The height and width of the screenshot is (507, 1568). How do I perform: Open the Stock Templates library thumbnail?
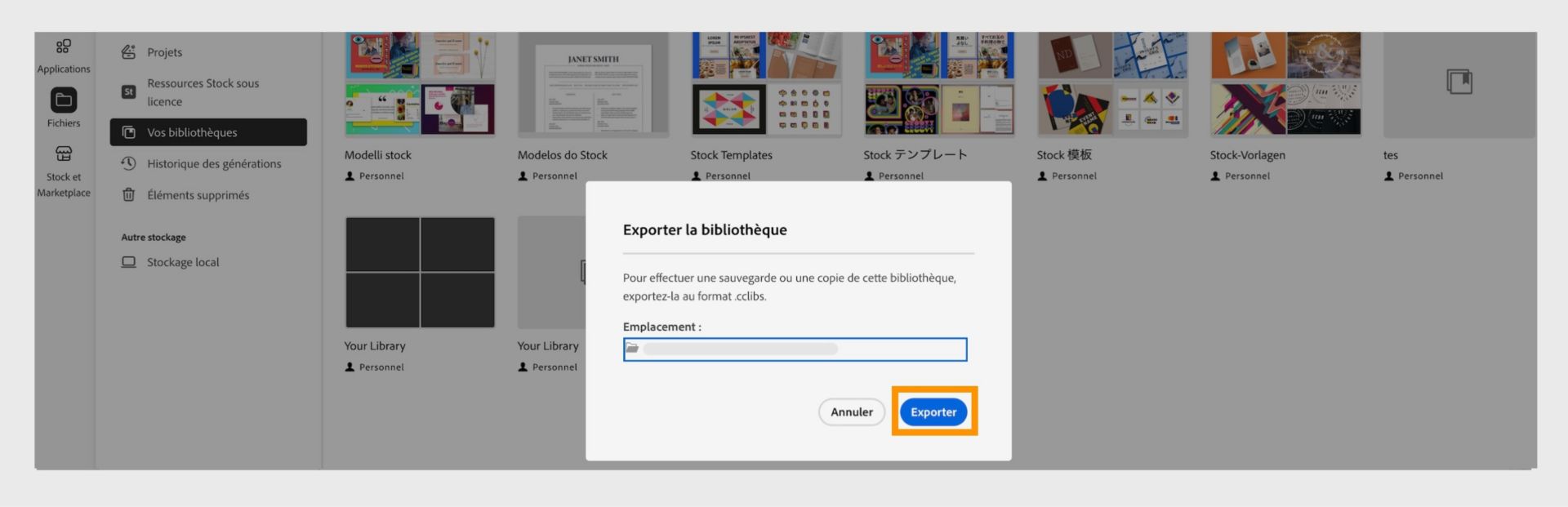tap(766, 84)
